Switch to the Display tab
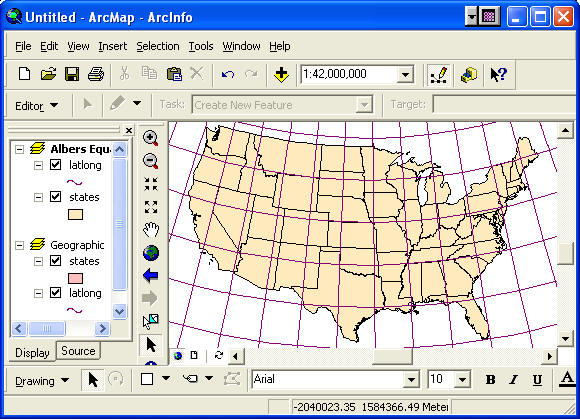 32,352
